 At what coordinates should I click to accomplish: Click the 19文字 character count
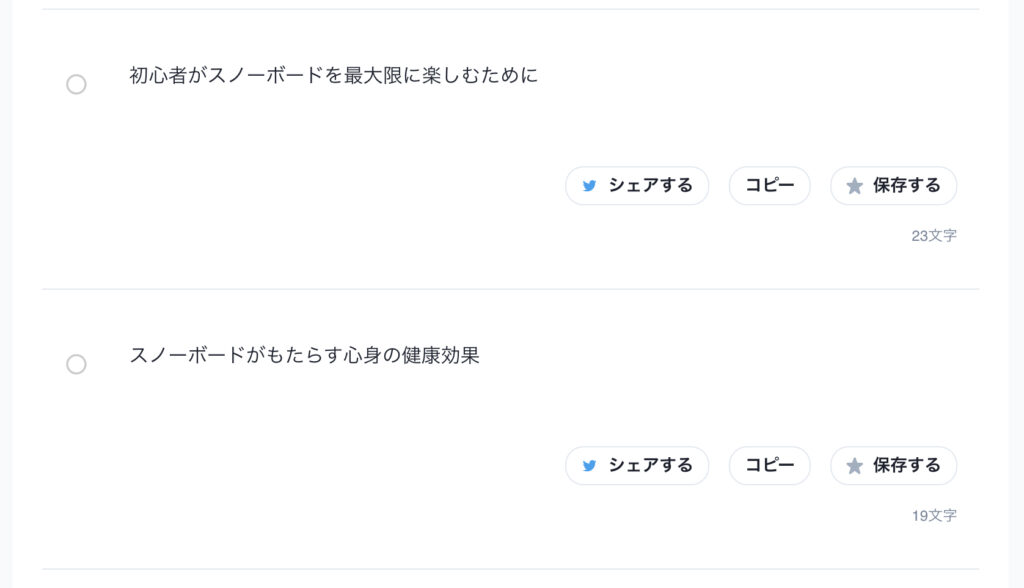tap(933, 516)
